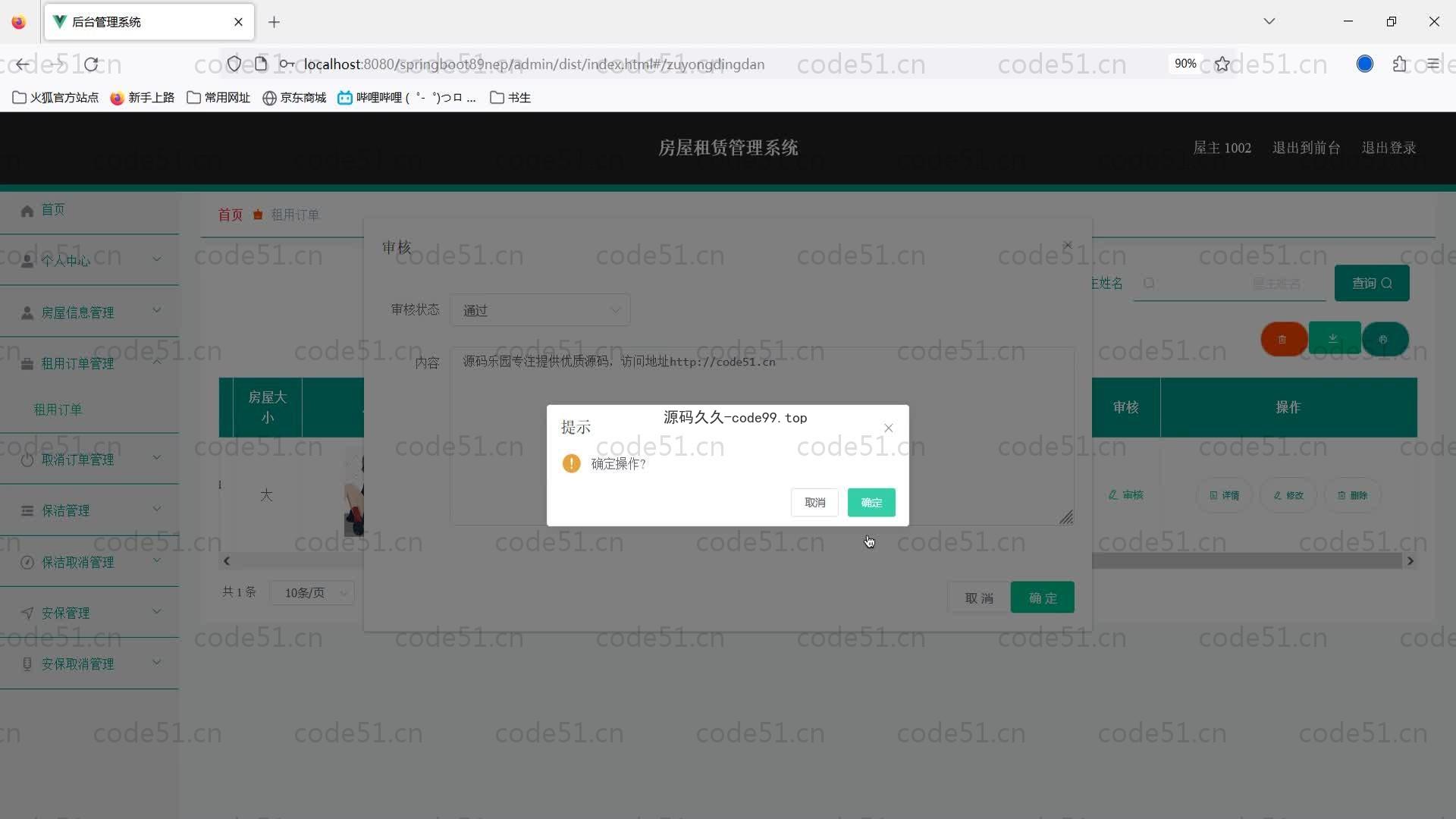Viewport: 1456px width, 819px height.
Task: Open the browser extensions icon
Action: point(1400,64)
